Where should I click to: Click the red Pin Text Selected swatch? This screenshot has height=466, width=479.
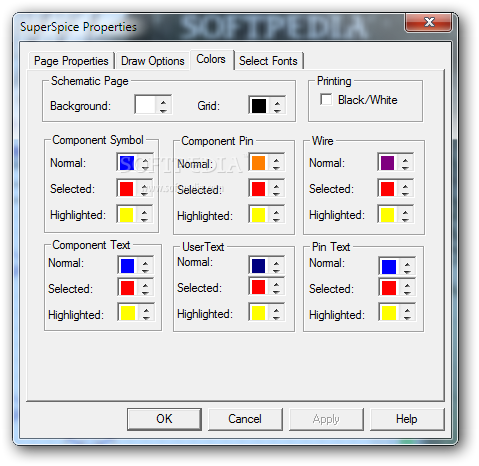coord(389,288)
